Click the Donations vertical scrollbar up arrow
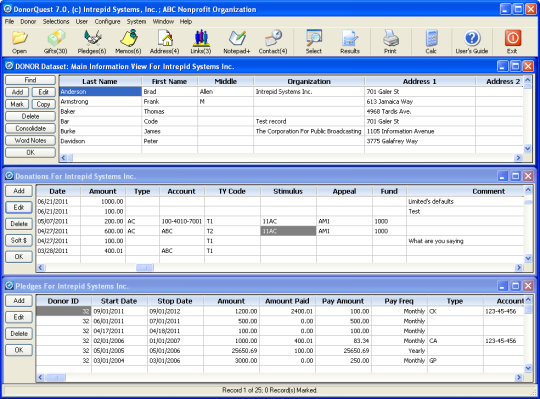Screen dimensions: 540x399 [x=528, y=190]
